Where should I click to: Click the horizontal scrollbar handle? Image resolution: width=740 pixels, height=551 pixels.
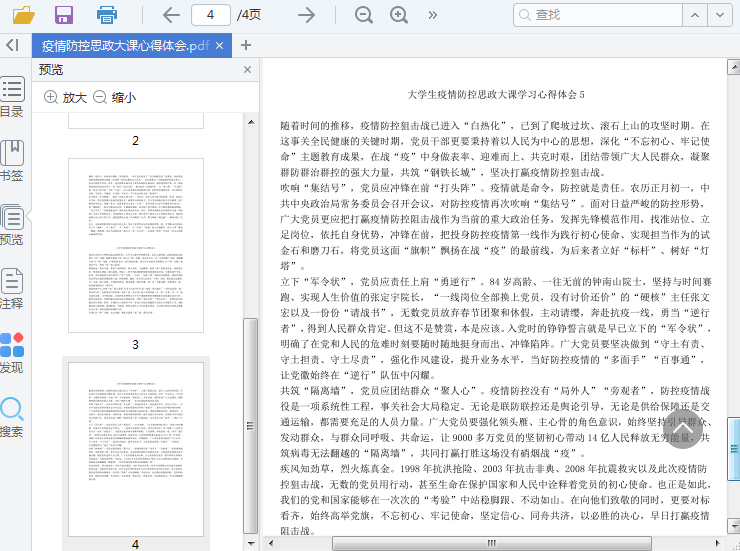[492, 543]
